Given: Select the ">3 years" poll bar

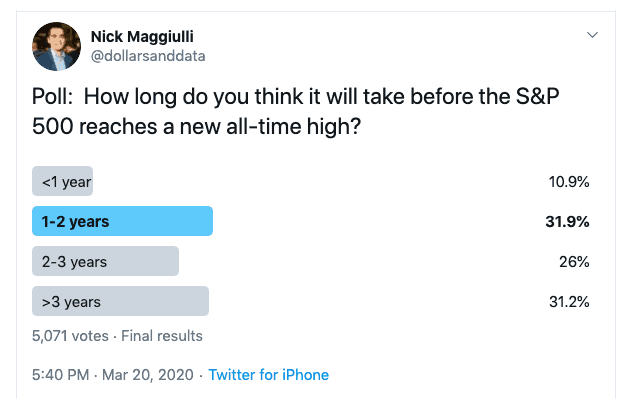Looking at the screenshot, I should pyautogui.click(x=120, y=301).
